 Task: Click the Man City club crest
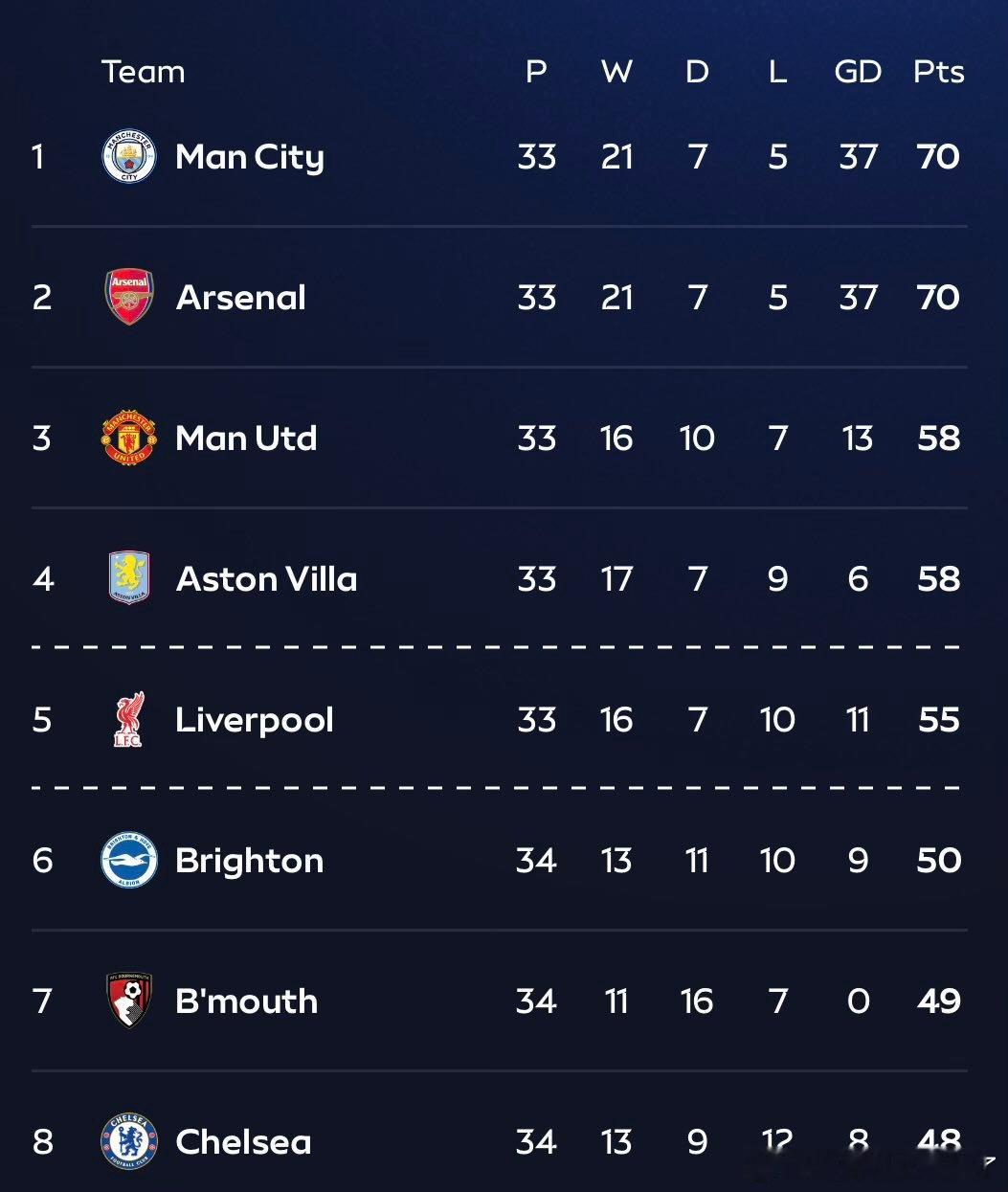[x=129, y=156]
